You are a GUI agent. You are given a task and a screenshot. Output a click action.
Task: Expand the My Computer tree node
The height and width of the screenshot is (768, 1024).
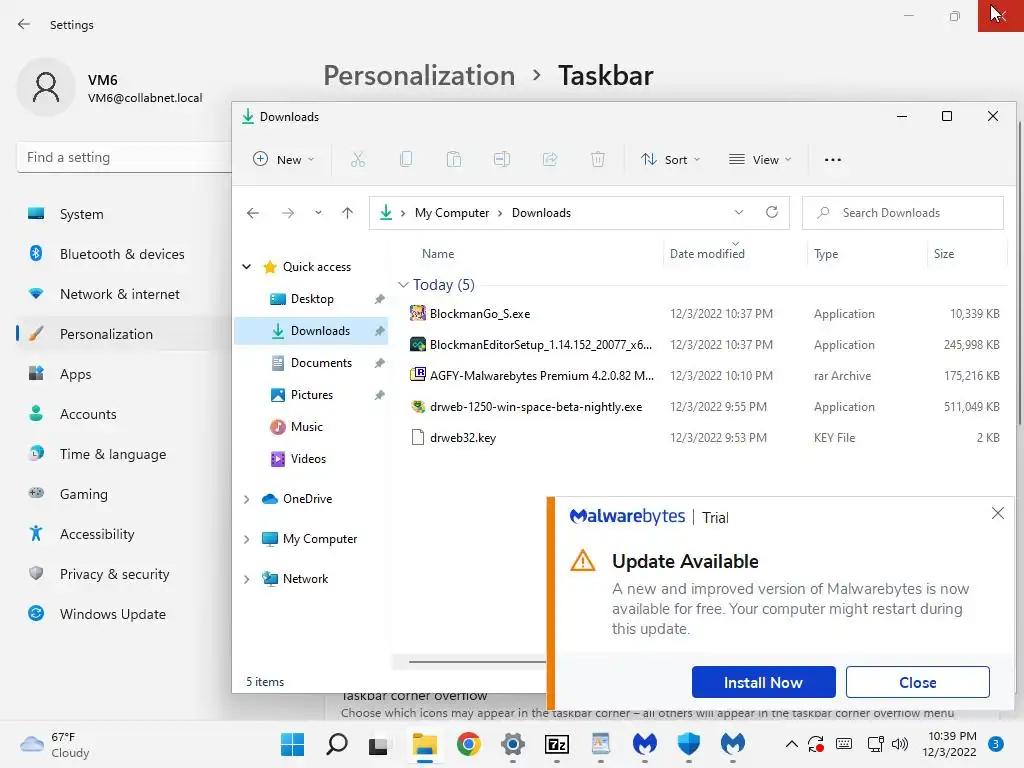pos(247,539)
